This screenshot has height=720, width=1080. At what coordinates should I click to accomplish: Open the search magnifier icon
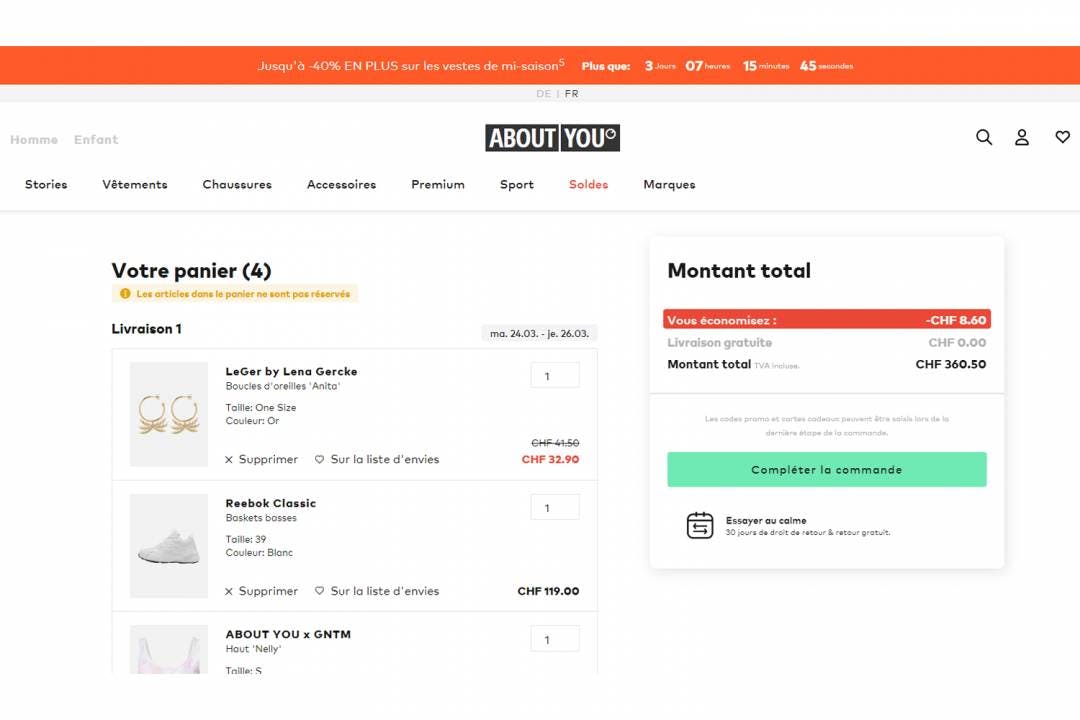pos(984,137)
